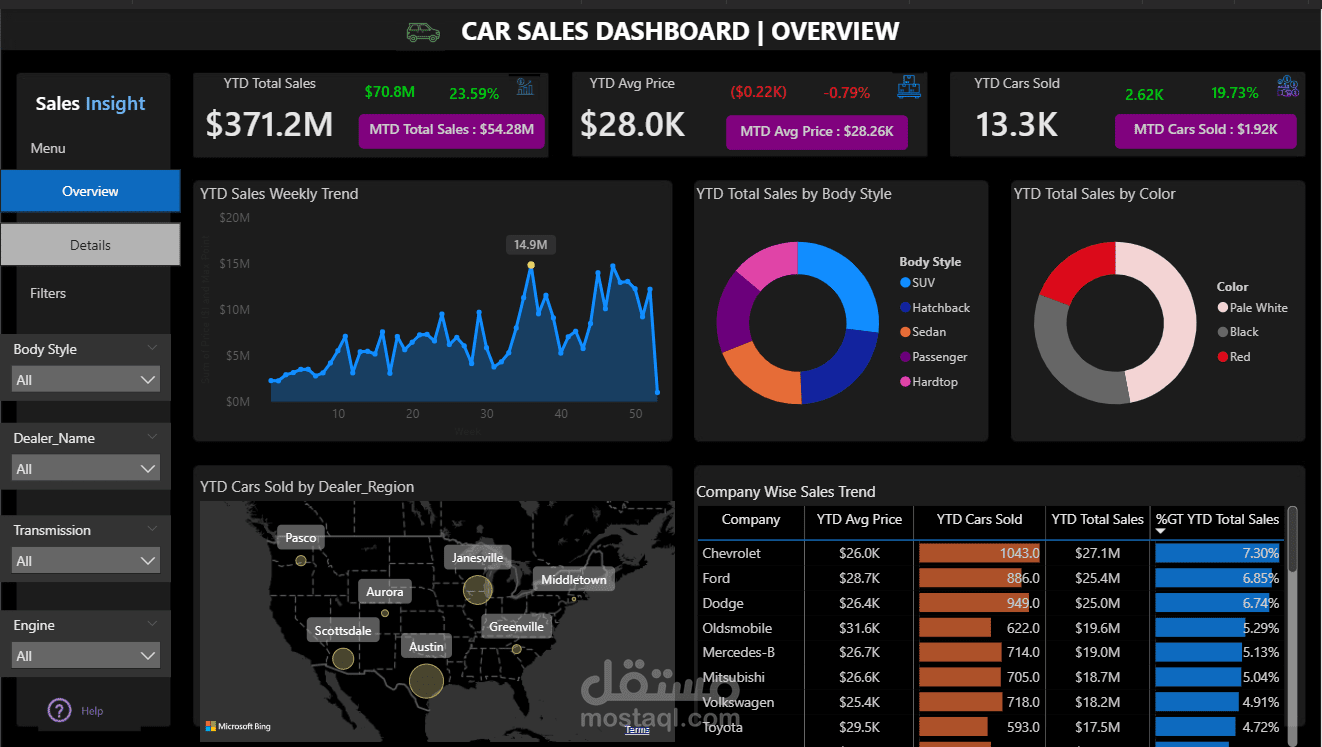The width and height of the screenshot is (1322, 747).
Task: Select the Sedan legend swatch
Action: click(905, 332)
